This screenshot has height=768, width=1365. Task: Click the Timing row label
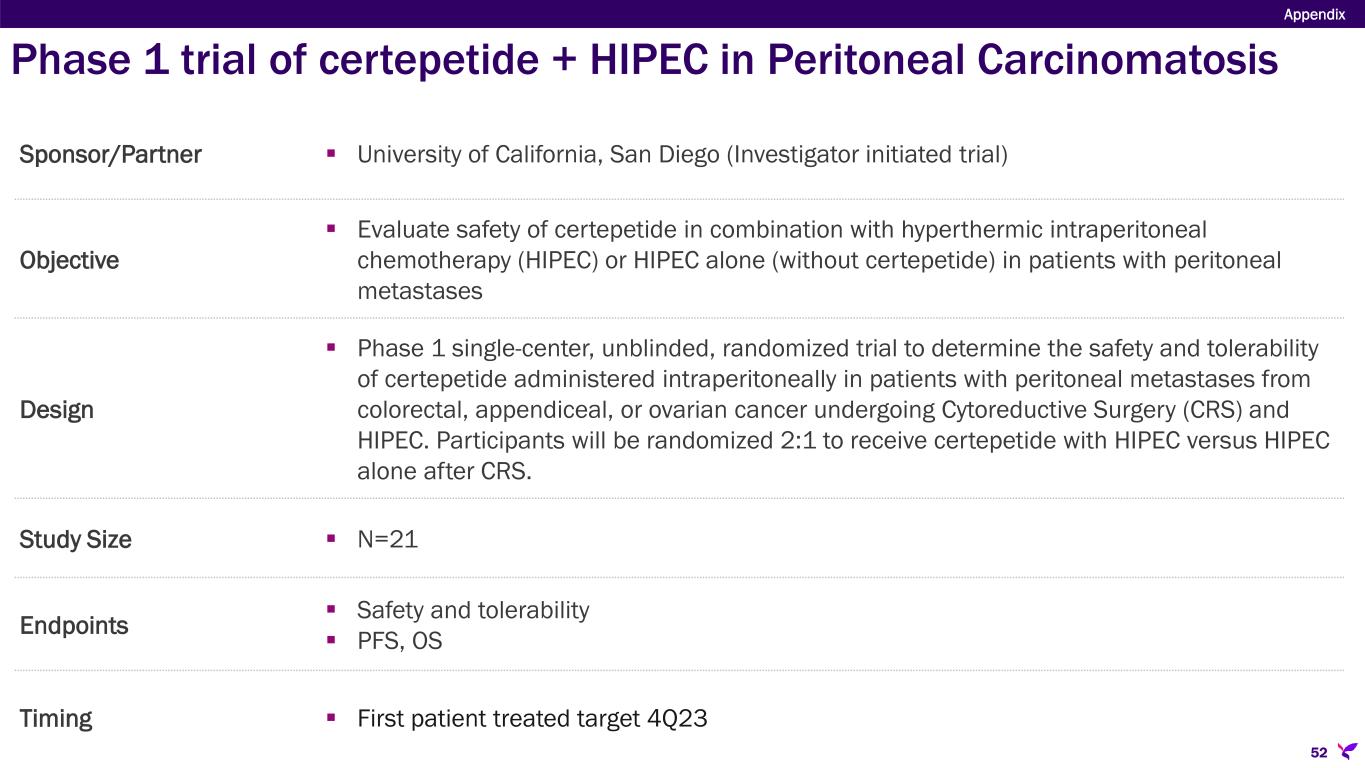click(56, 719)
